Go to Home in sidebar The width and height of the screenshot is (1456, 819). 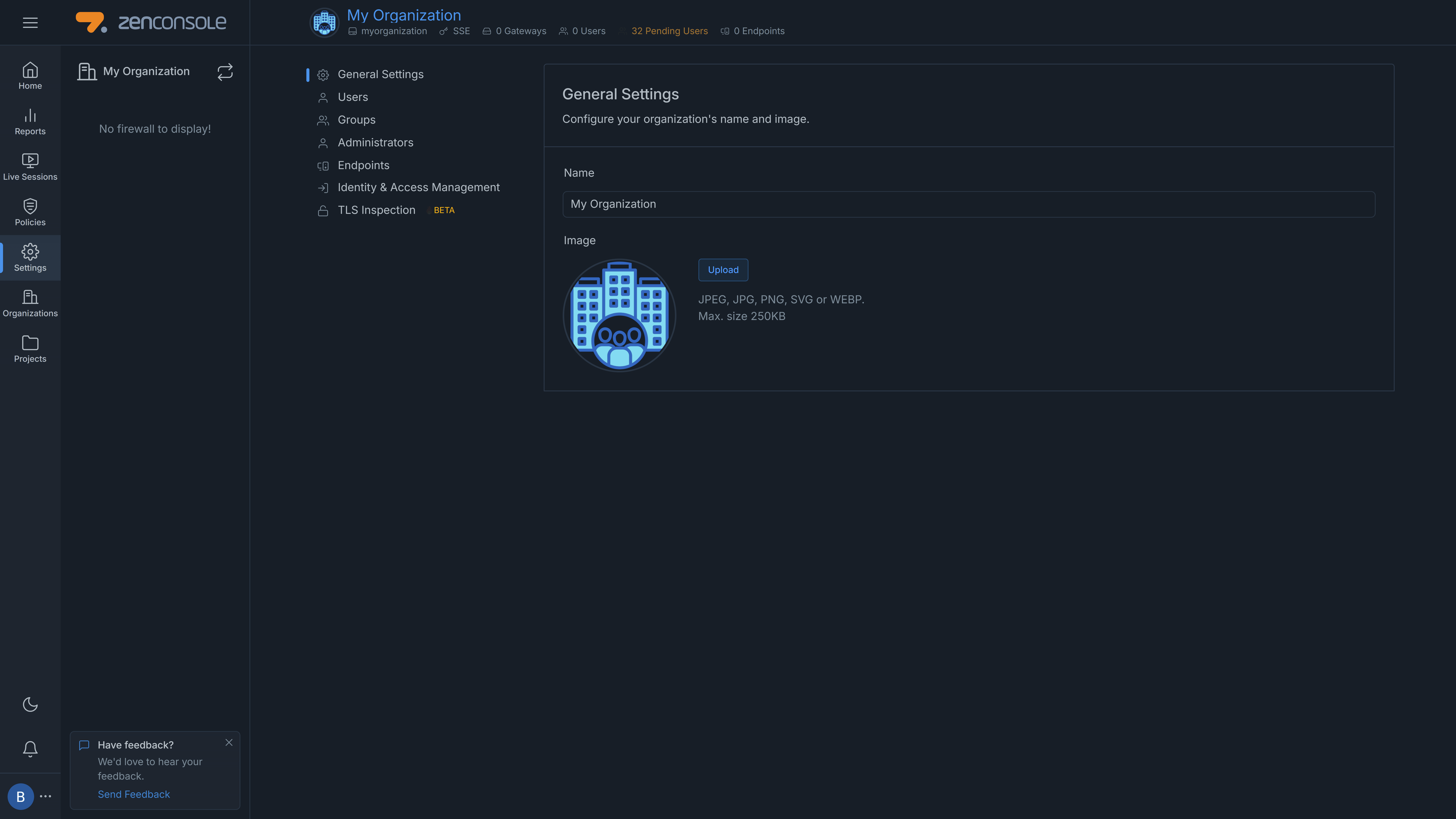pos(30,76)
